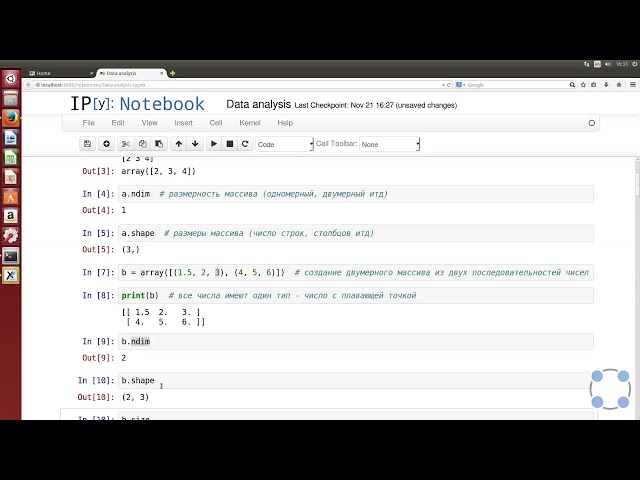This screenshot has width=640, height=480.
Task: Restart kernel circular arrow icon
Action: [x=245, y=144]
